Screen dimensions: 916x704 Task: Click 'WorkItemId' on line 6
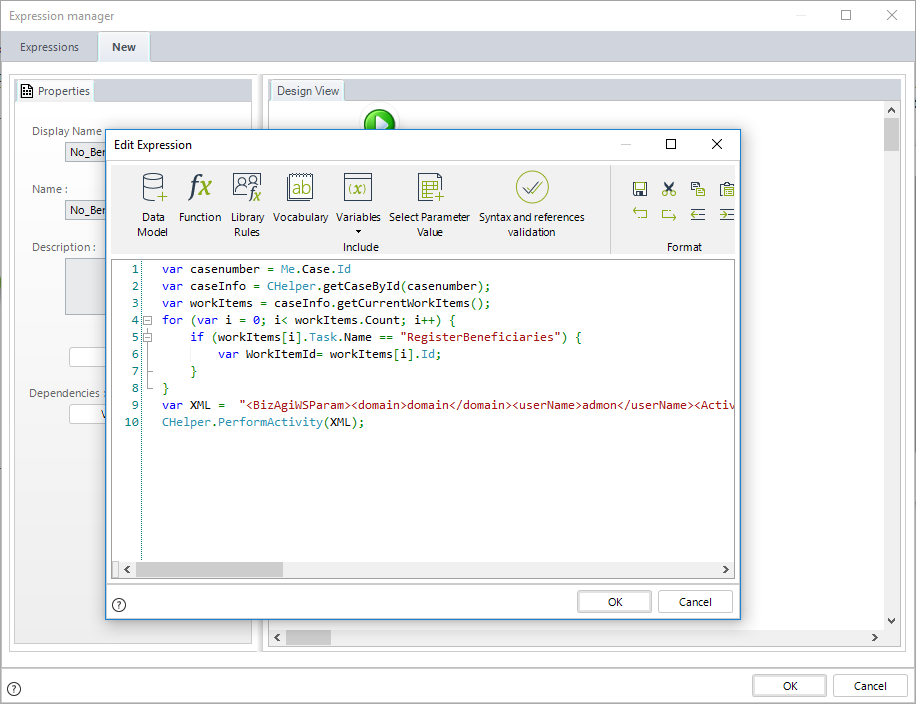click(281, 354)
